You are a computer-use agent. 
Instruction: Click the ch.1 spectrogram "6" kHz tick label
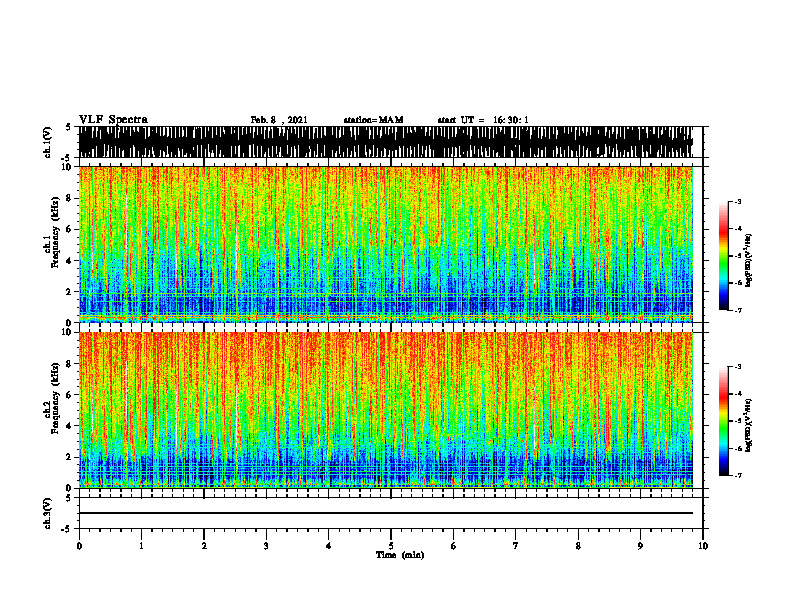pyautogui.click(x=69, y=230)
